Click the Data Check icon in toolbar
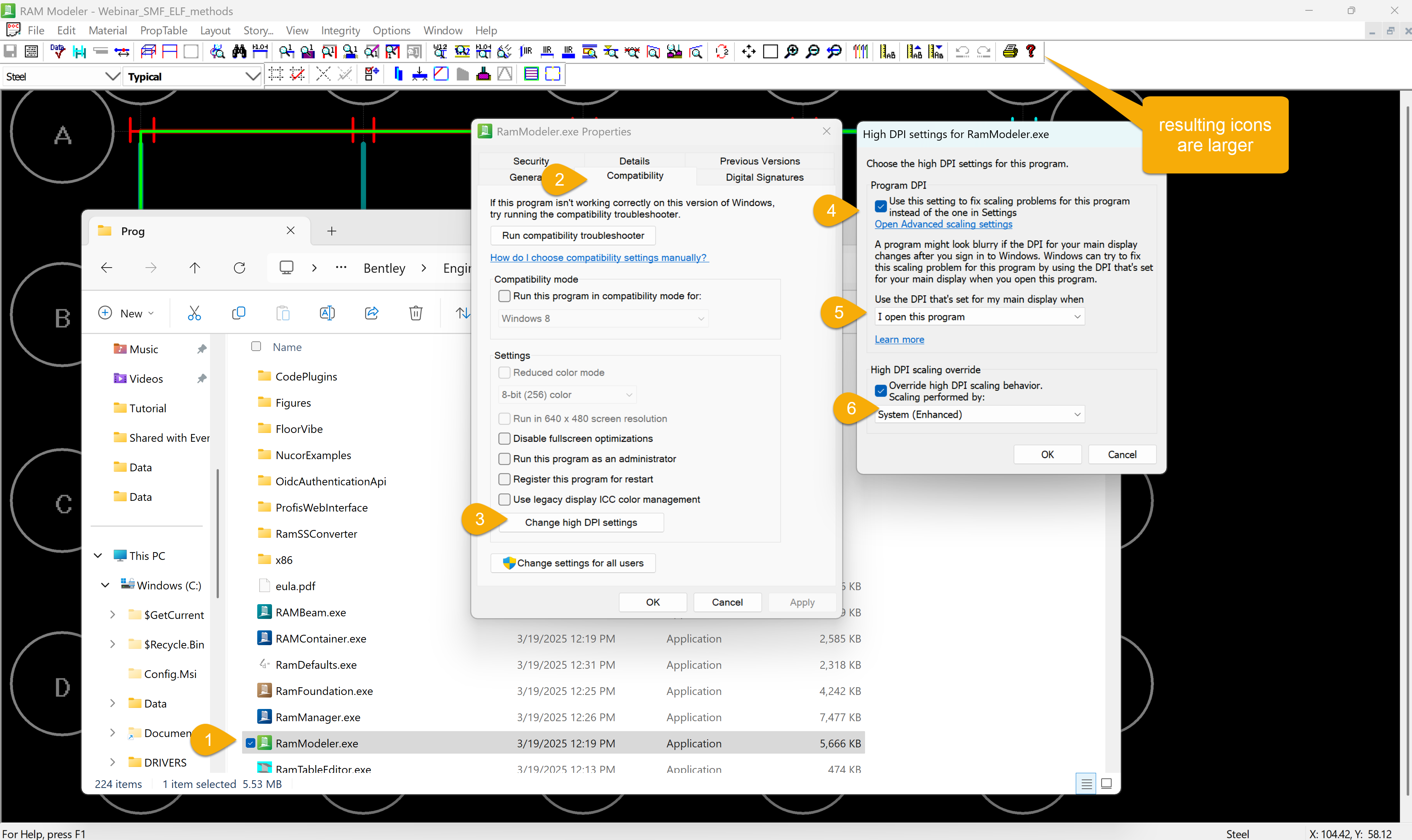Viewport: 1412px width, 840px height. click(58, 52)
